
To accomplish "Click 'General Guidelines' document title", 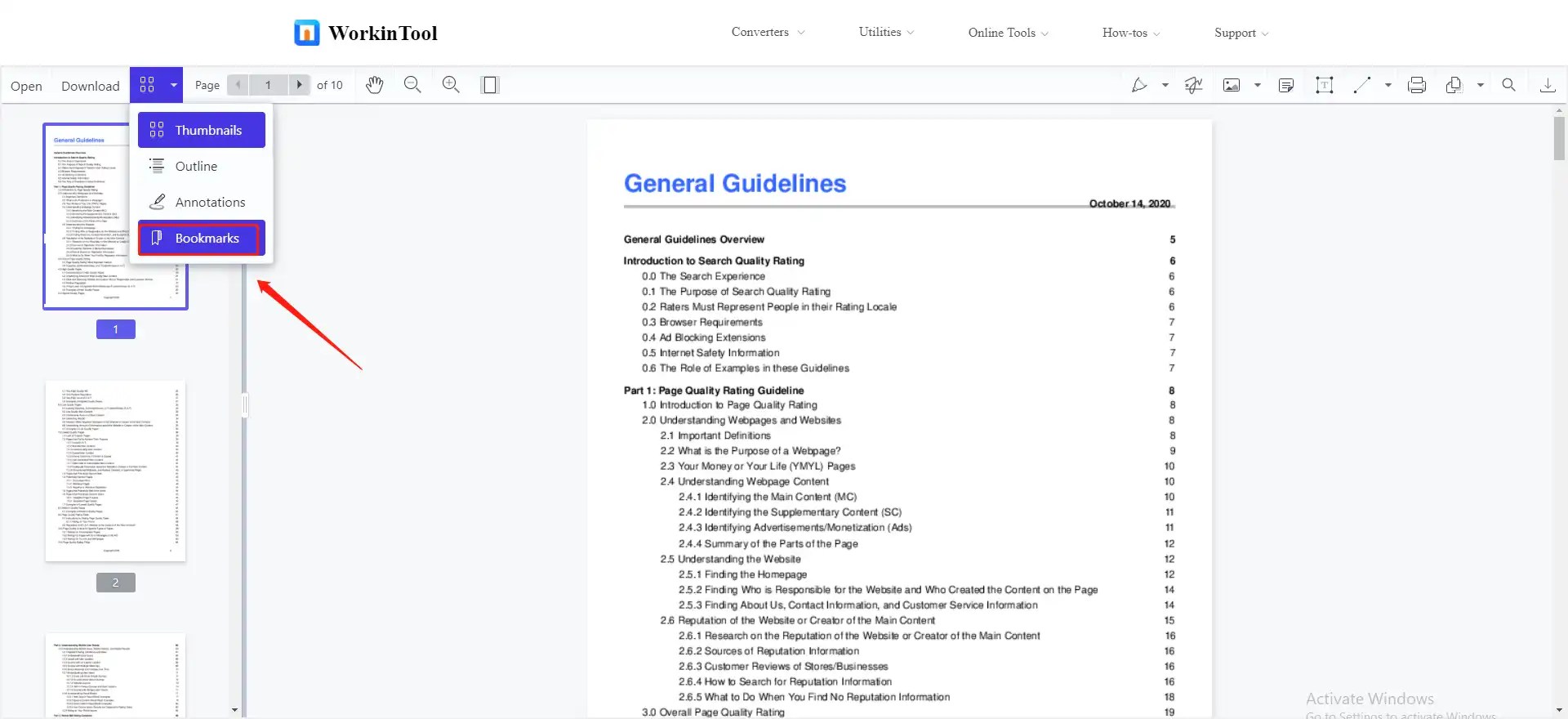I will [735, 183].
